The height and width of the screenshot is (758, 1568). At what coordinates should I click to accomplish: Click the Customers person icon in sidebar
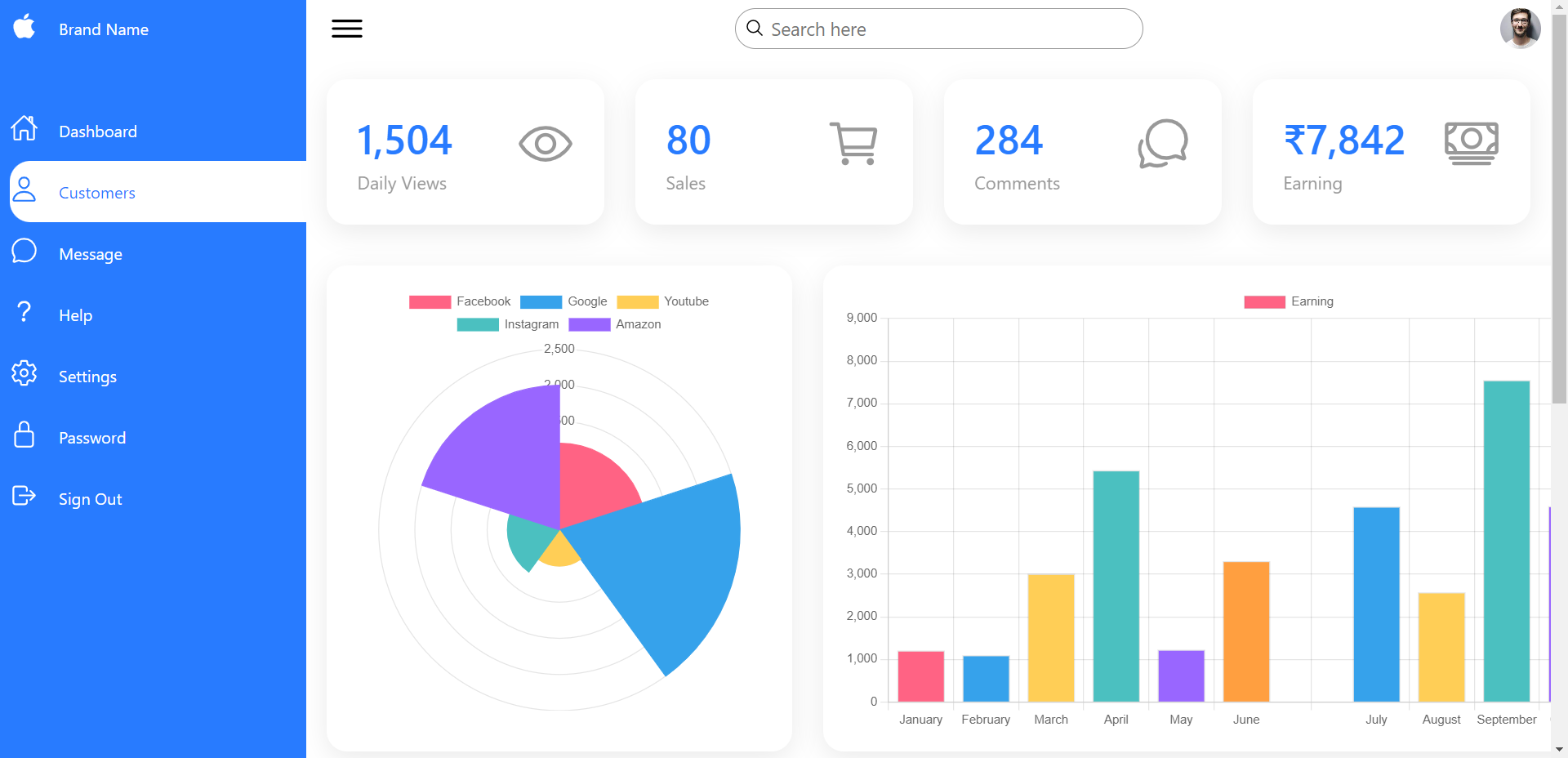click(x=24, y=191)
